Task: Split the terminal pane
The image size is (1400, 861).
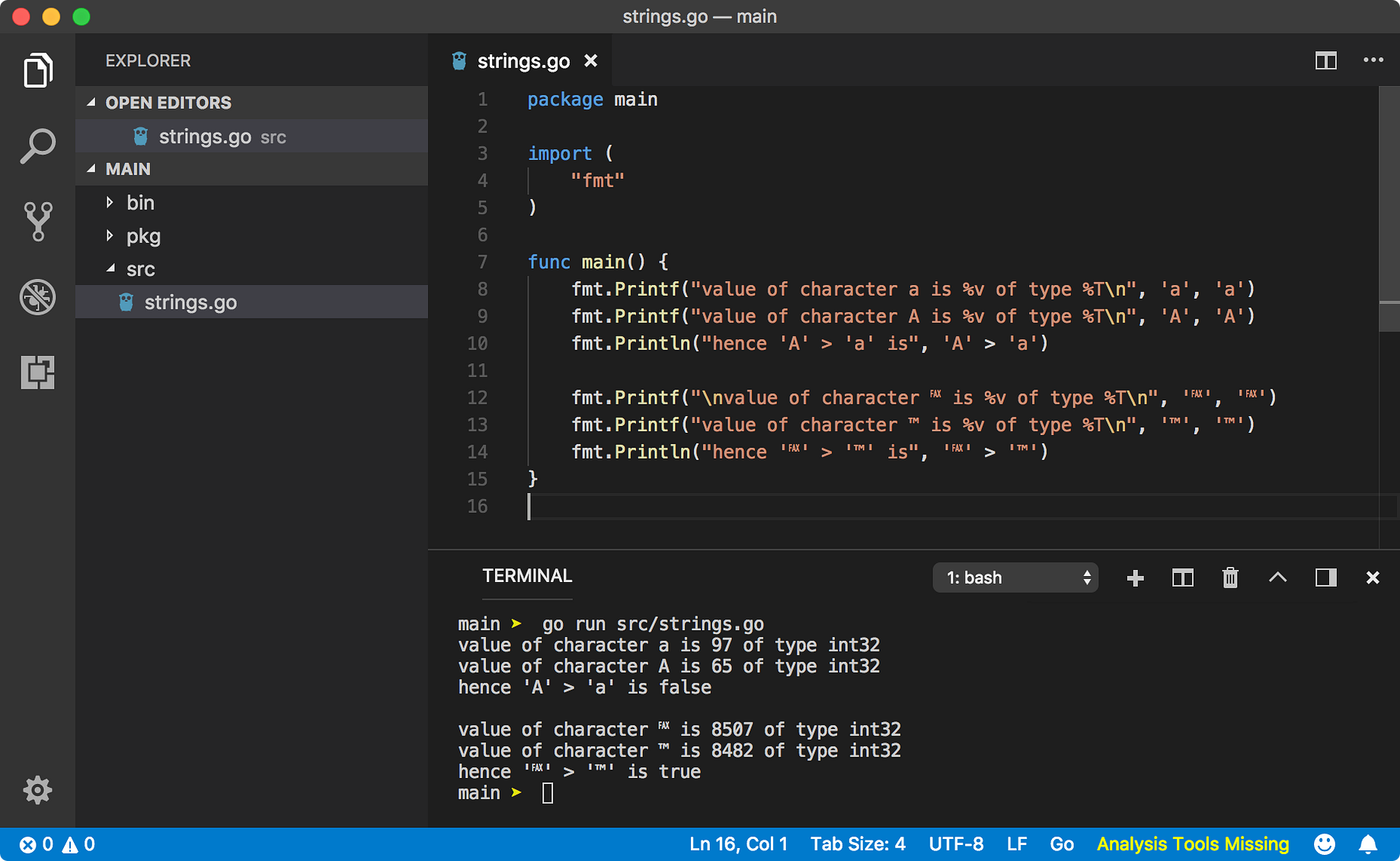Action: (x=1182, y=578)
